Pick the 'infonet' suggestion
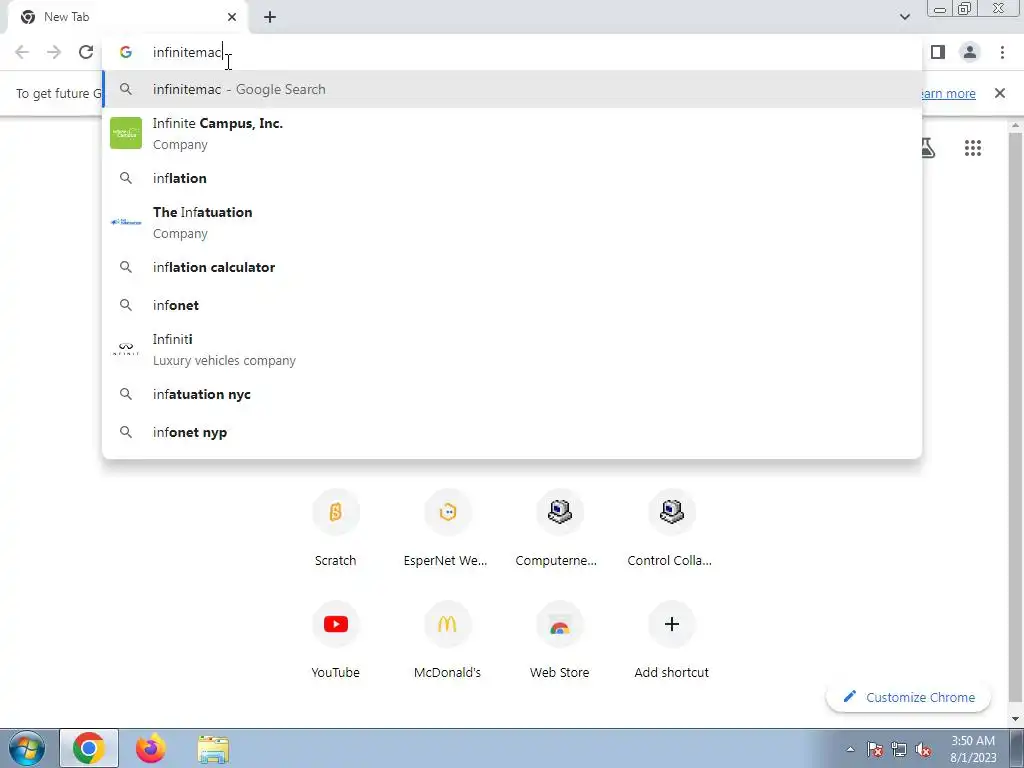 (x=512, y=305)
